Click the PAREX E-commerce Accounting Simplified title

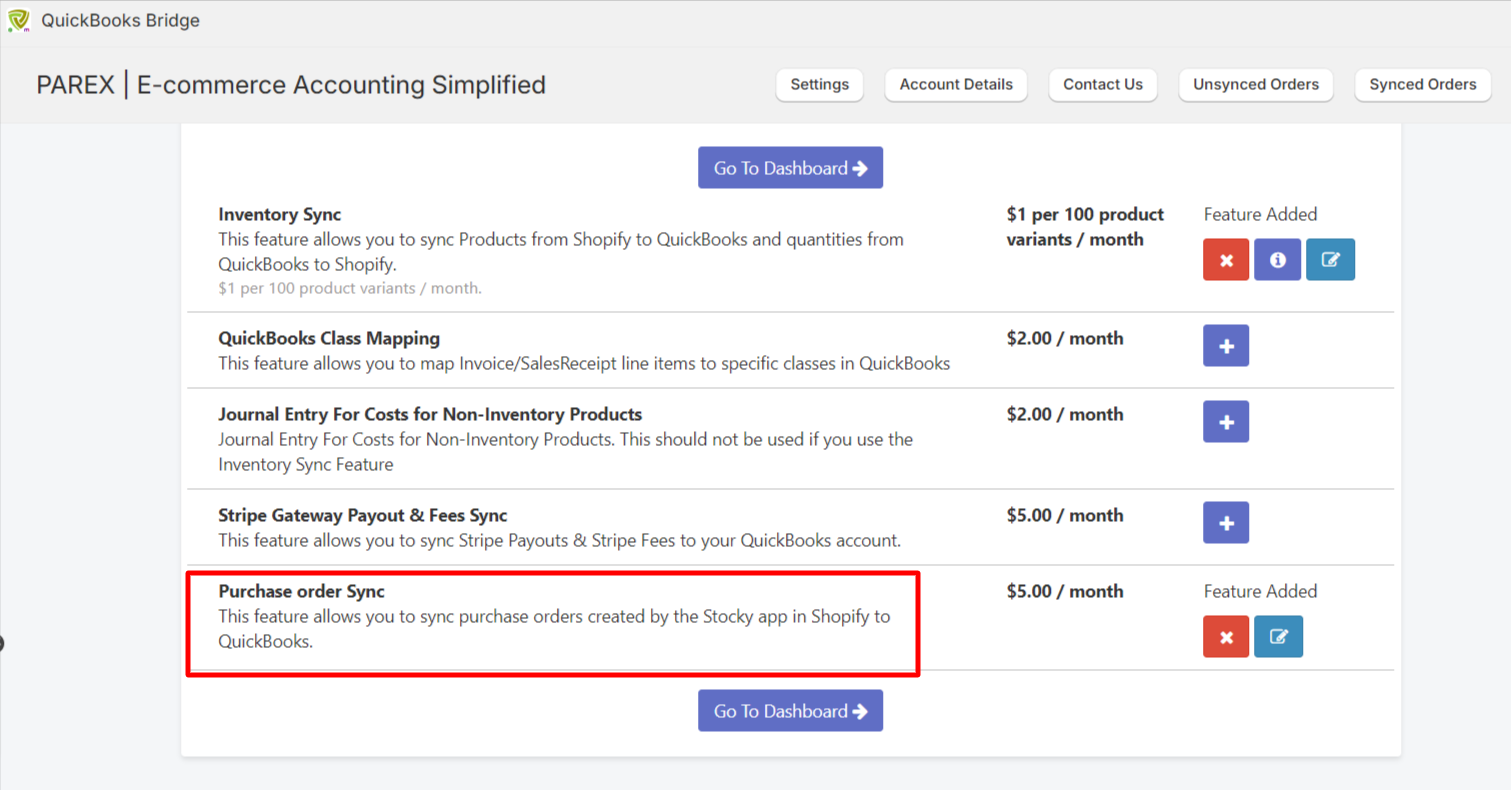(291, 85)
